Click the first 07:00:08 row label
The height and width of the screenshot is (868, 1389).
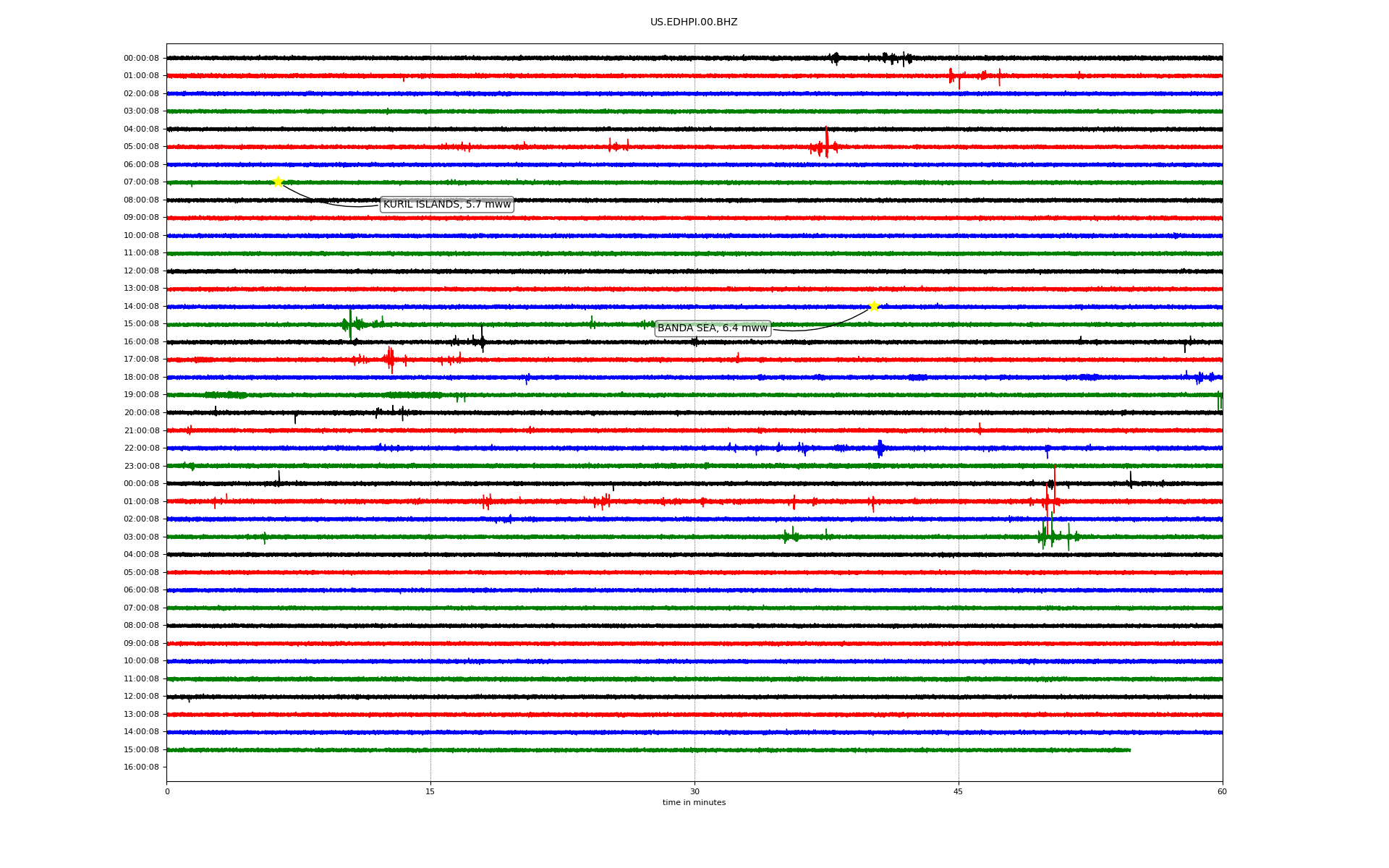coord(141,182)
